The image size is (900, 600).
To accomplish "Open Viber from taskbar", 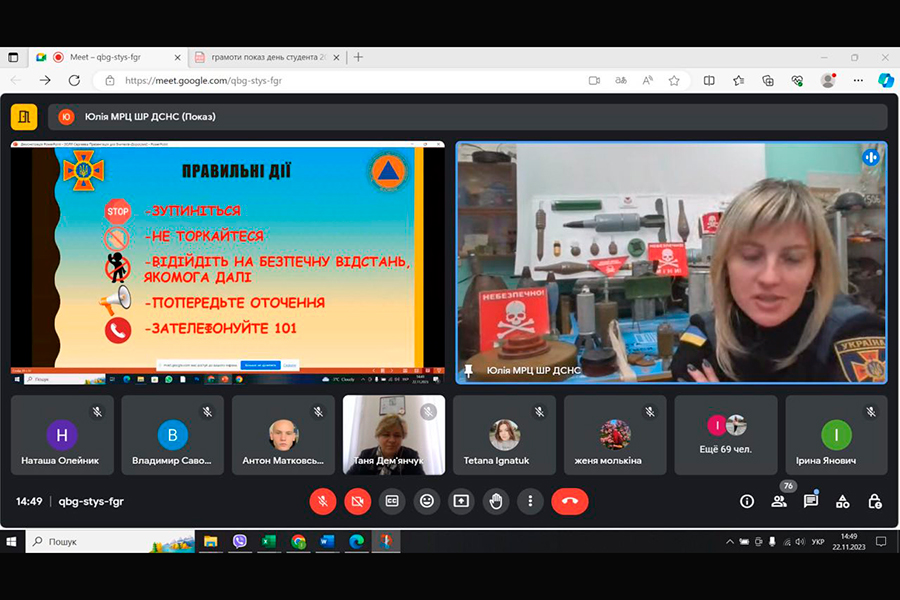I will coord(240,541).
